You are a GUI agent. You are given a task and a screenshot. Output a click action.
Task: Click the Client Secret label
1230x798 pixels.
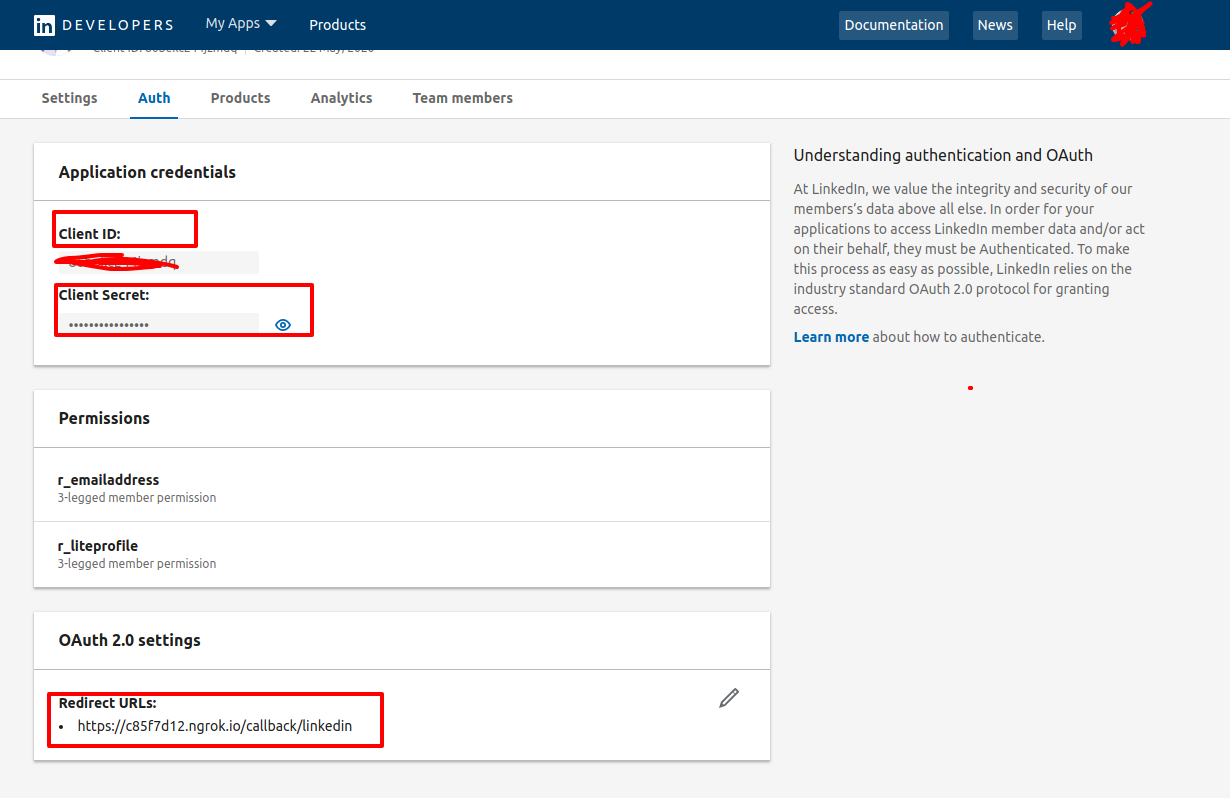point(104,295)
